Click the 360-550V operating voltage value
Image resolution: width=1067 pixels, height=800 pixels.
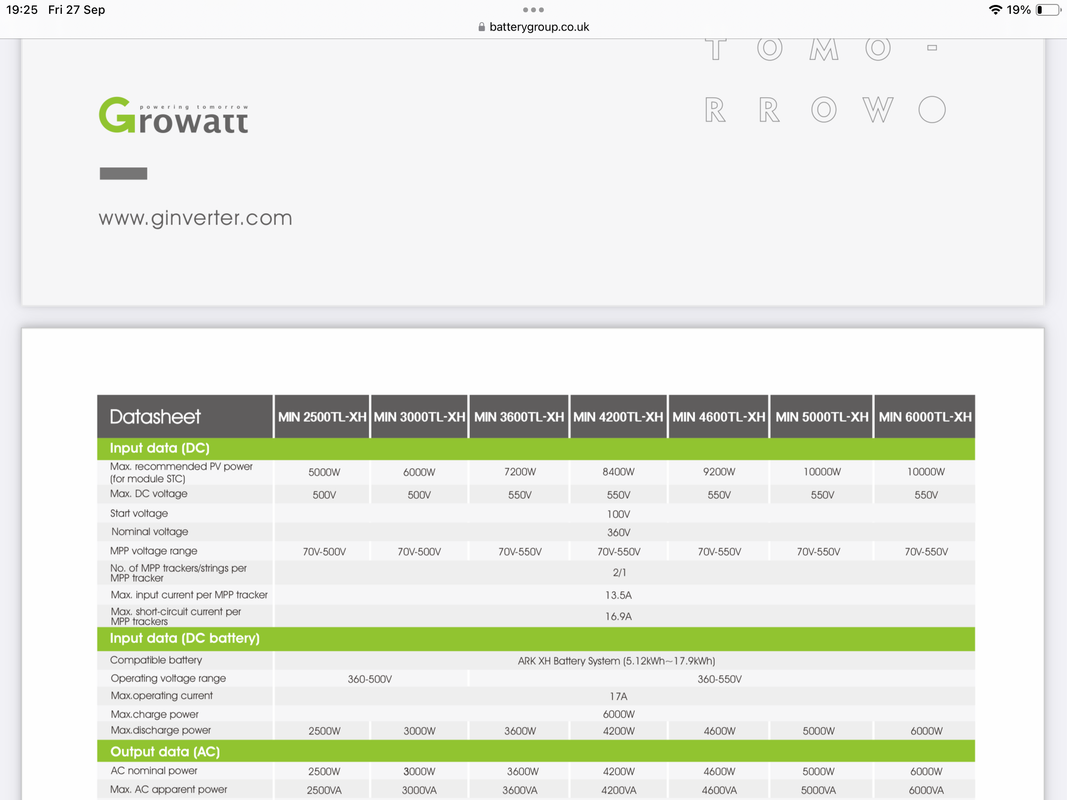tap(719, 680)
